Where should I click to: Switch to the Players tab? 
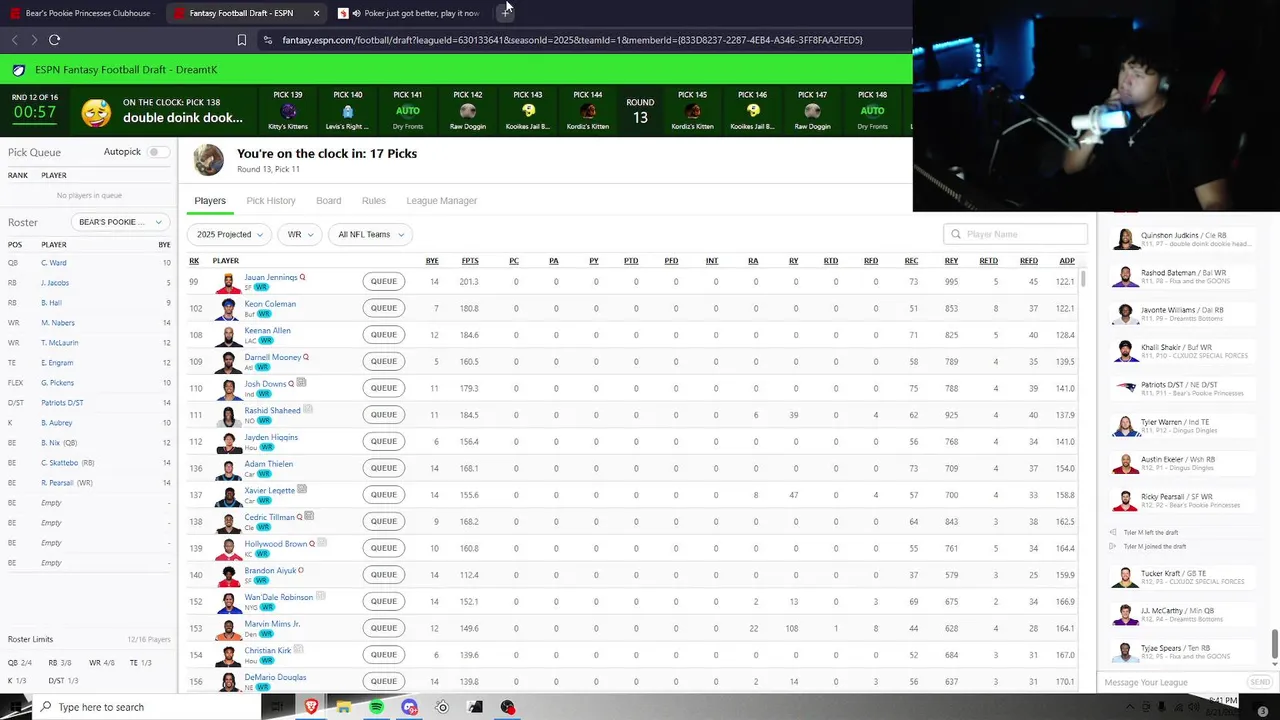(x=210, y=201)
